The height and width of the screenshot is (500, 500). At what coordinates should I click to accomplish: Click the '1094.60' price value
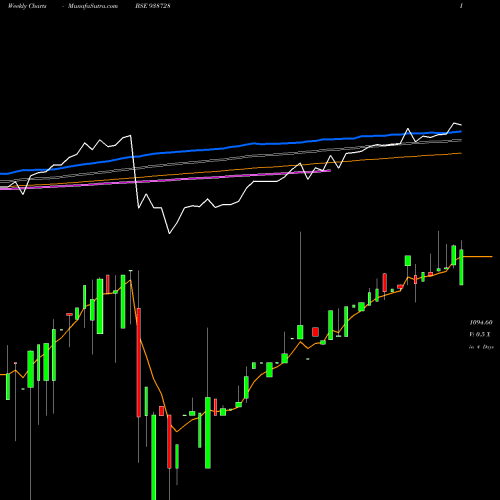pyautogui.click(x=481, y=322)
